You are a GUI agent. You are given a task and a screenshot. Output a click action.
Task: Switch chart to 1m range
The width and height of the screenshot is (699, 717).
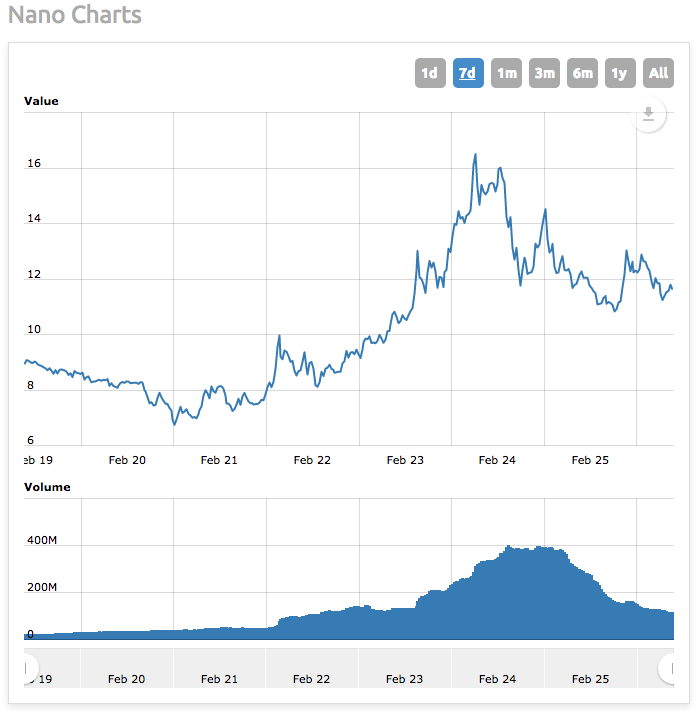(x=506, y=73)
